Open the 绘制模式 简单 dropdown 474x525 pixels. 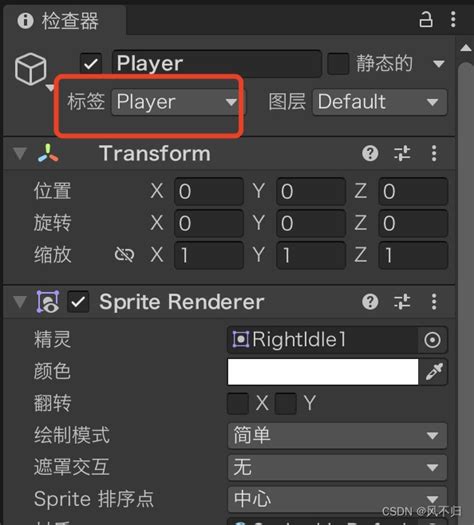pos(337,435)
